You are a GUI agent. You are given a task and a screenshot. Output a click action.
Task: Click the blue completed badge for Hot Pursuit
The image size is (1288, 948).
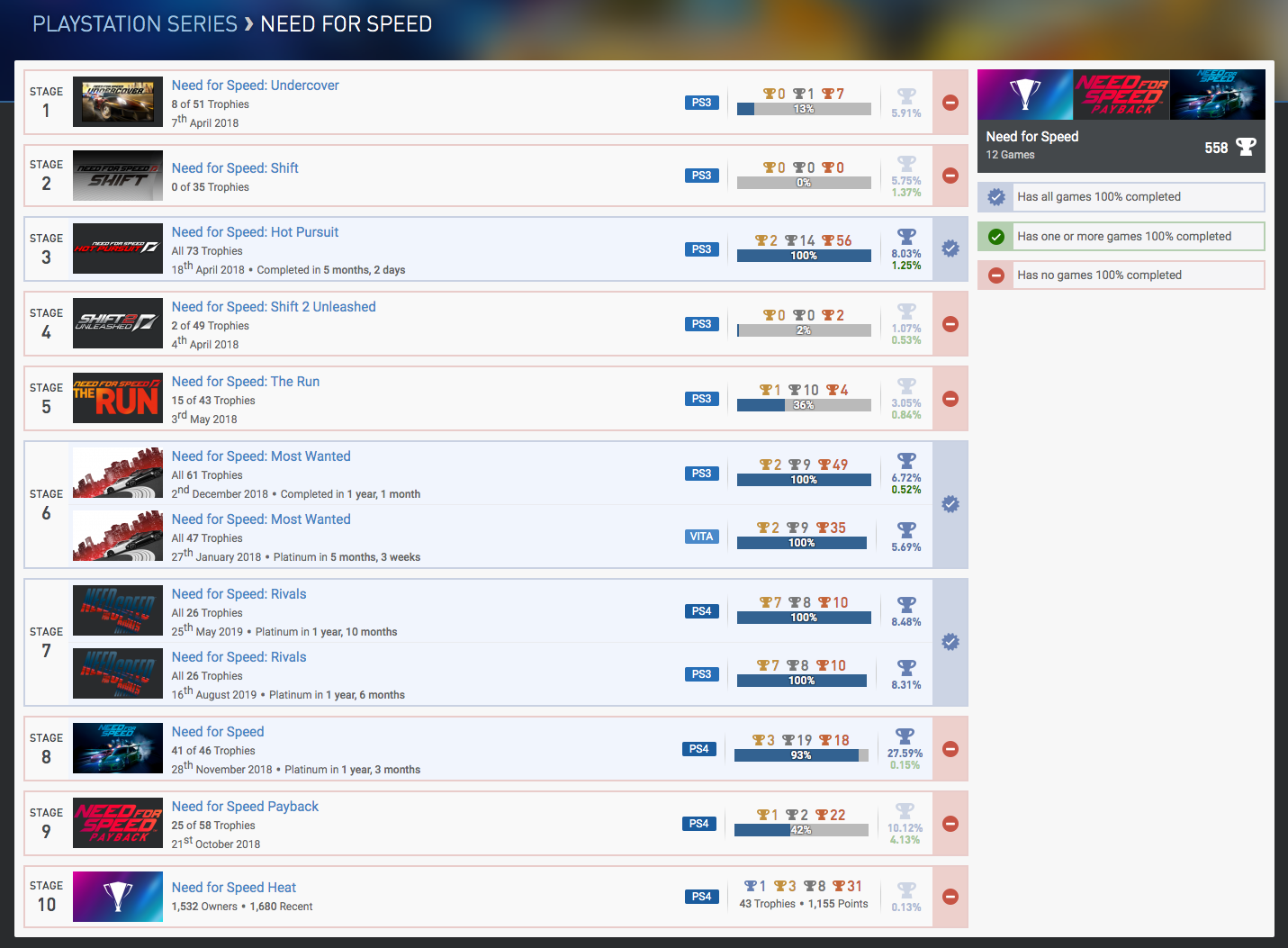[x=950, y=248]
